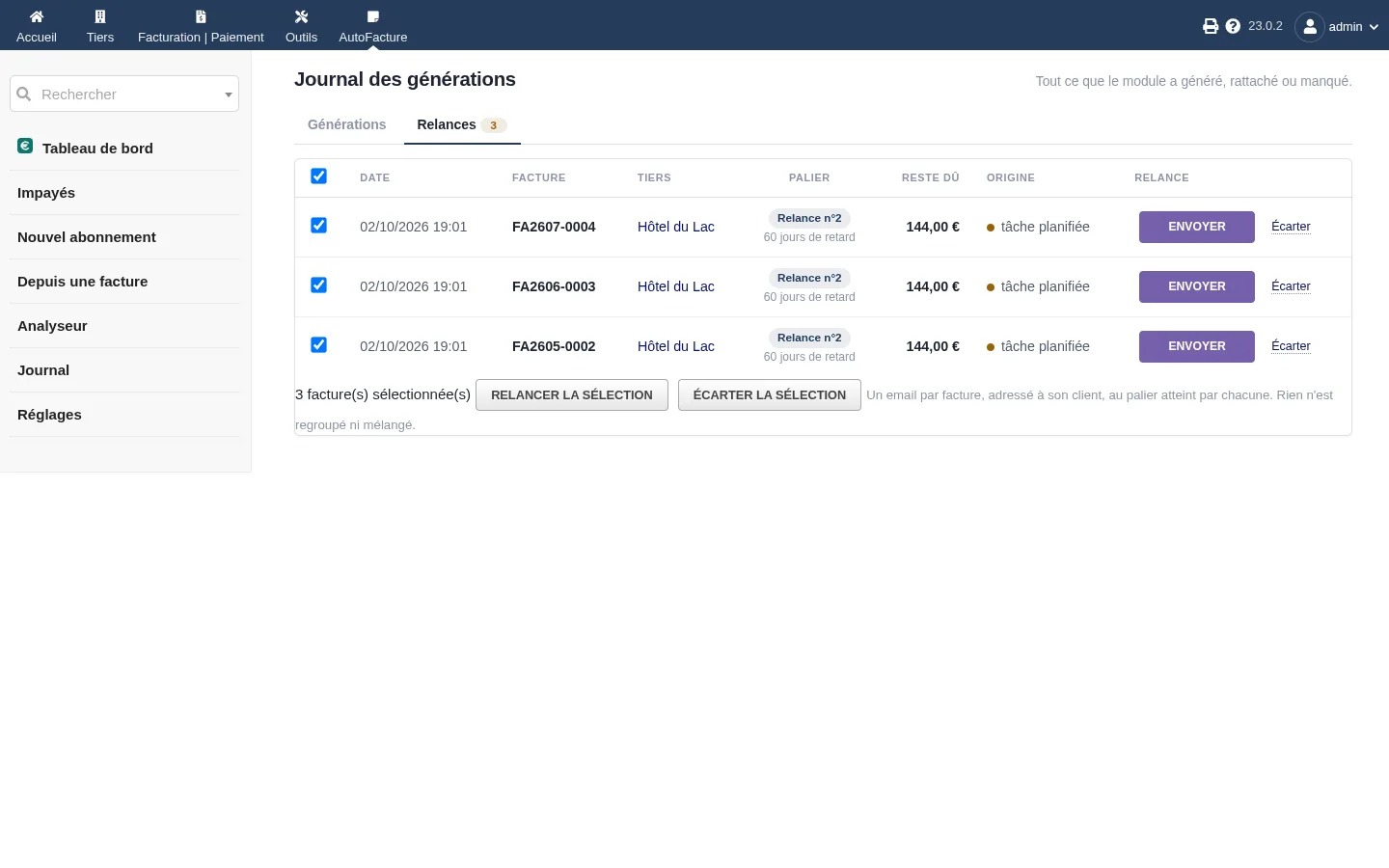The image size is (1389, 868).
Task: Click ENVOYER for invoice FA2605-0002
Action: [1197, 346]
